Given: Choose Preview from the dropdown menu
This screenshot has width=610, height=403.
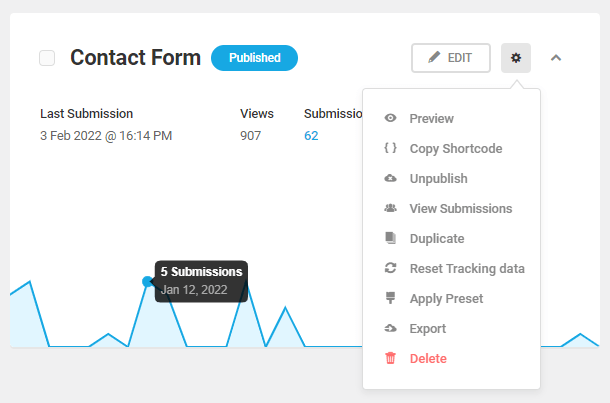Looking at the screenshot, I should (x=431, y=119).
